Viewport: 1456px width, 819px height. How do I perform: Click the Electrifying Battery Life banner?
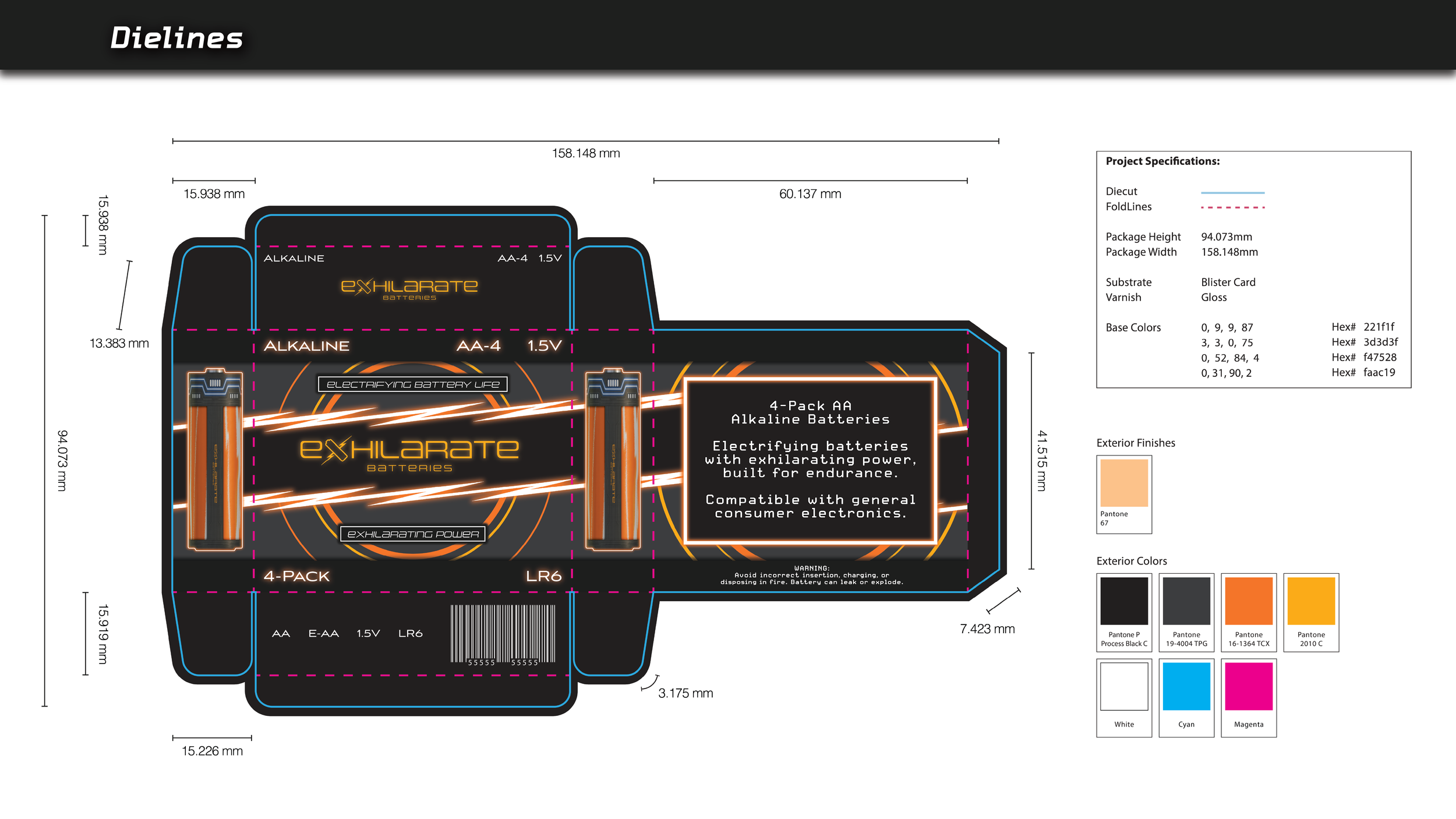pyautogui.click(x=412, y=384)
